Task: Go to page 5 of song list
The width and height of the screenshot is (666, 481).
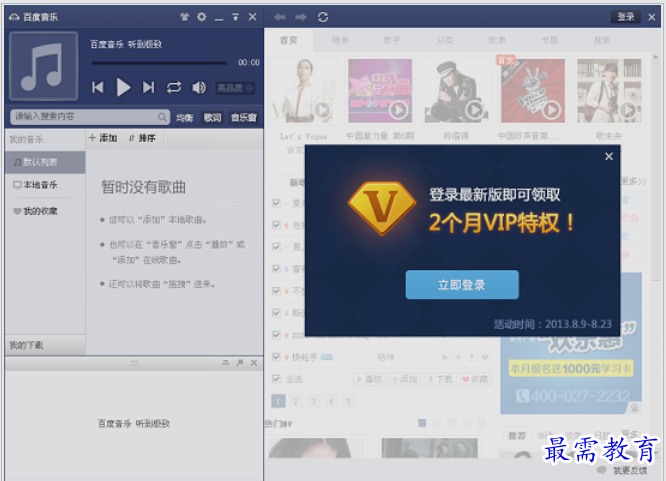Action: [x=349, y=401]
